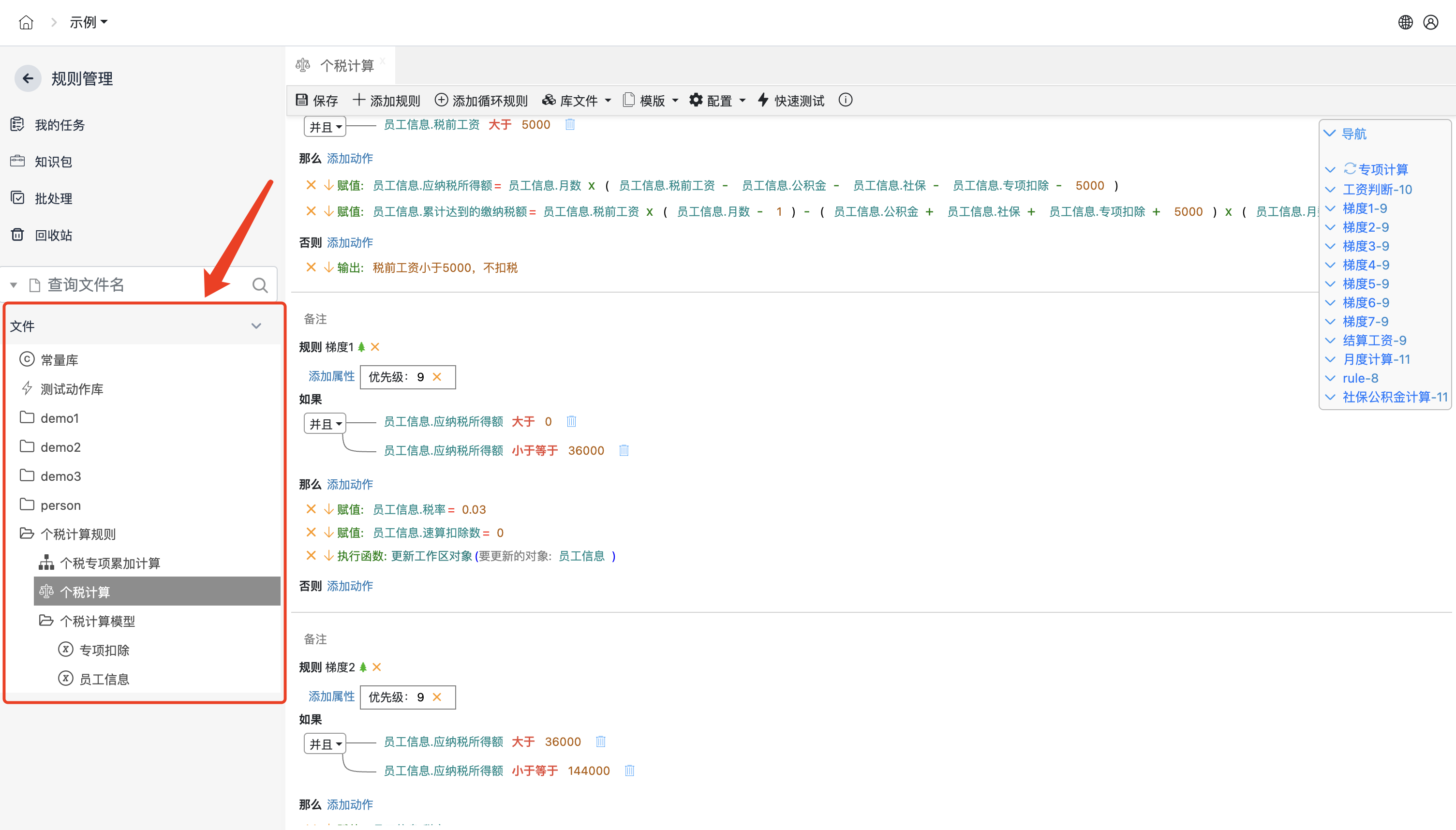Click 添加动作 link under 否则 in 梯度1
Image resolution: width=1456 pixels, height=830 pixels.
[x=349, y=585]
